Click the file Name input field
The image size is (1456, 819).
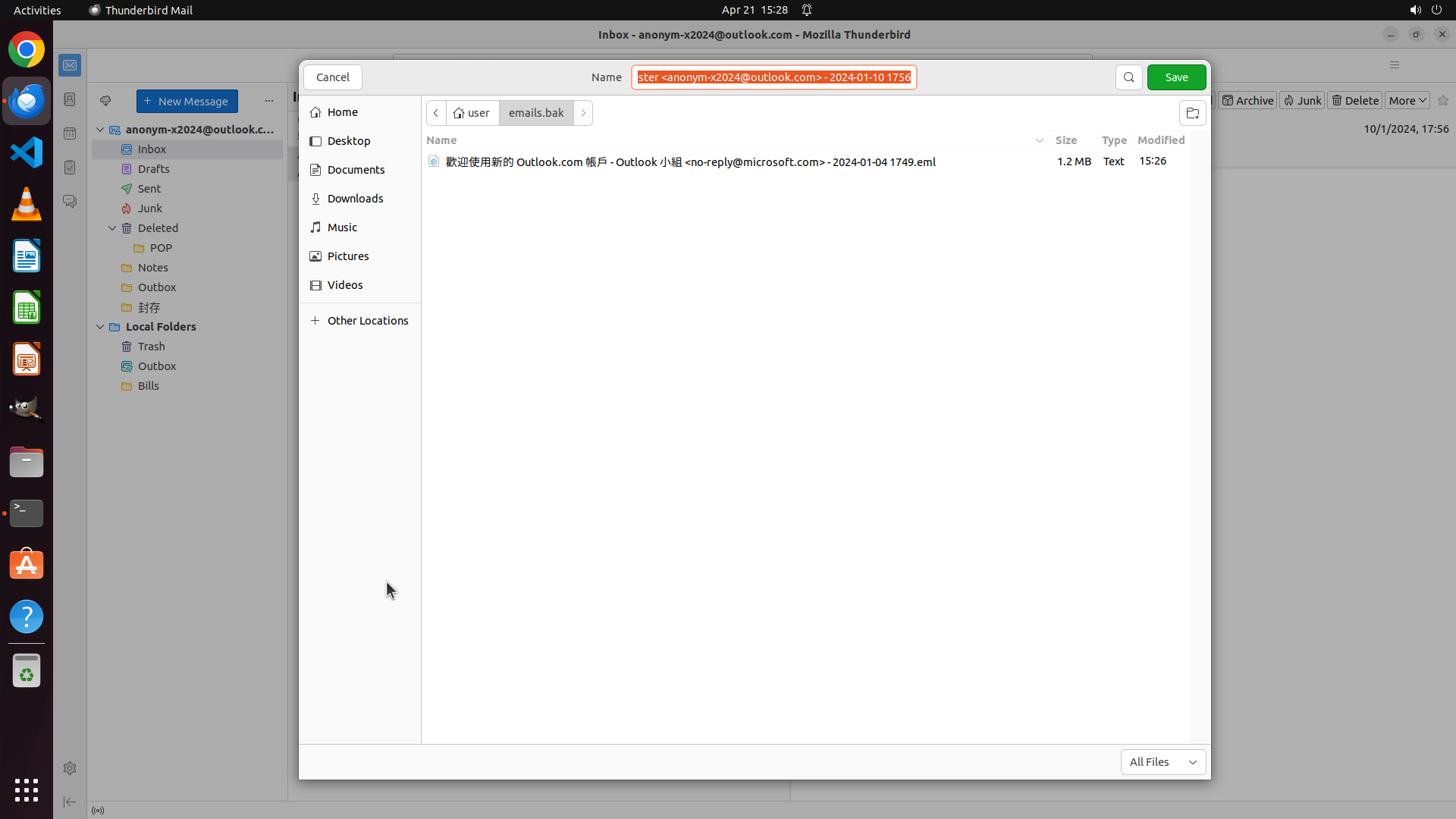[x=773, y=77]
